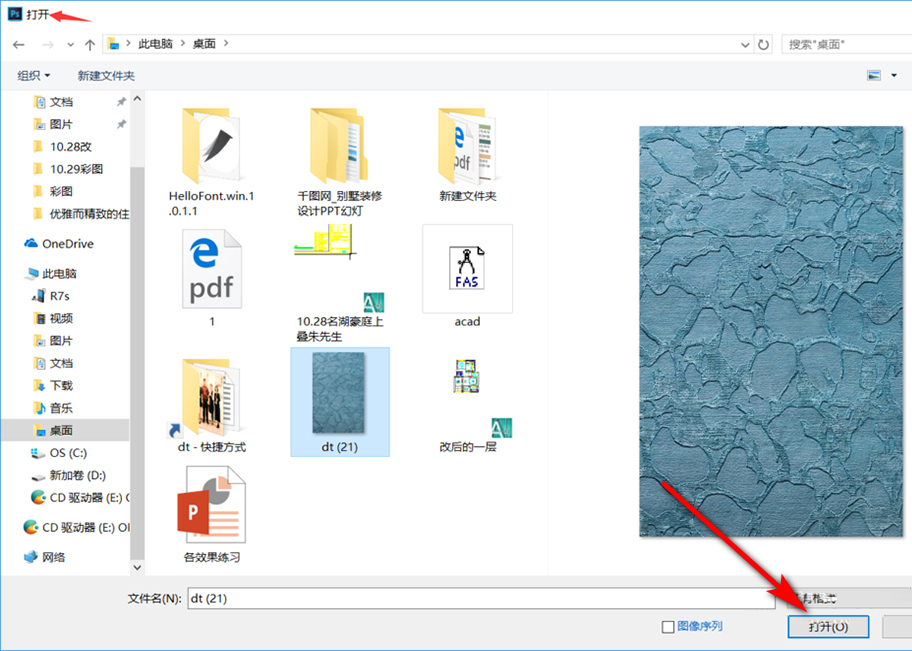Open the 10.29彩图 folder in sidebar

pos(76,169)
